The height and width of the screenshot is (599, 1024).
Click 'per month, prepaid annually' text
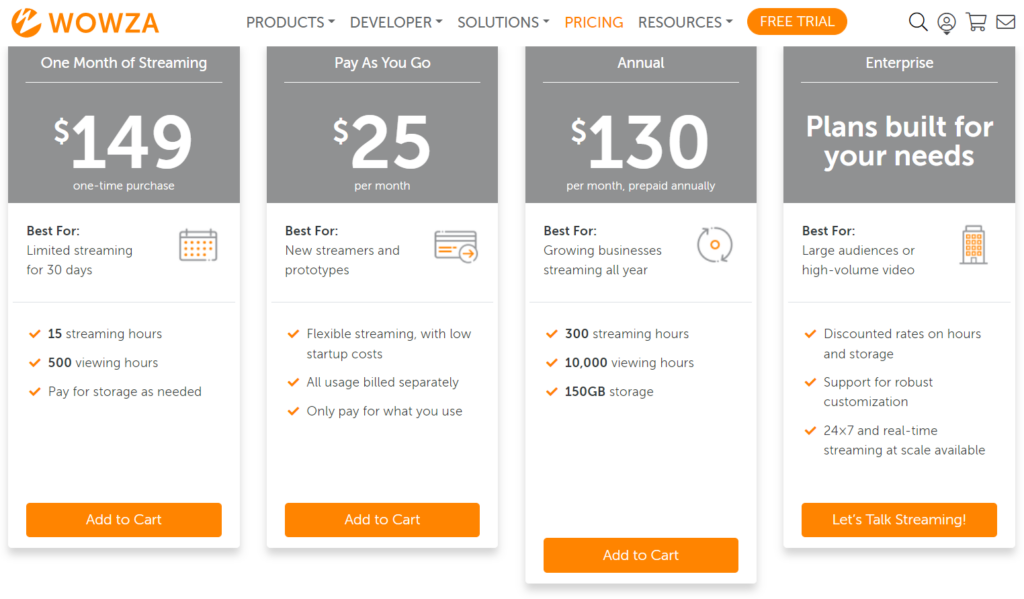click(641, 186)
